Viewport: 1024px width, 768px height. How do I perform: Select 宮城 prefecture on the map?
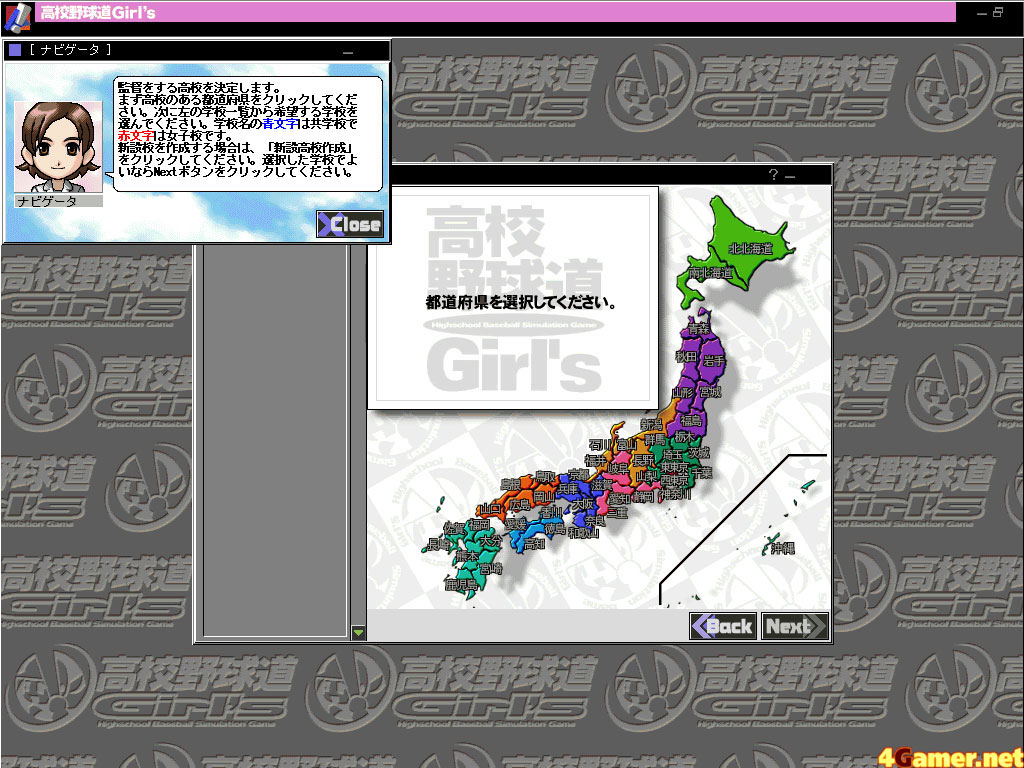pyautogui.click(x=710, y=392)
